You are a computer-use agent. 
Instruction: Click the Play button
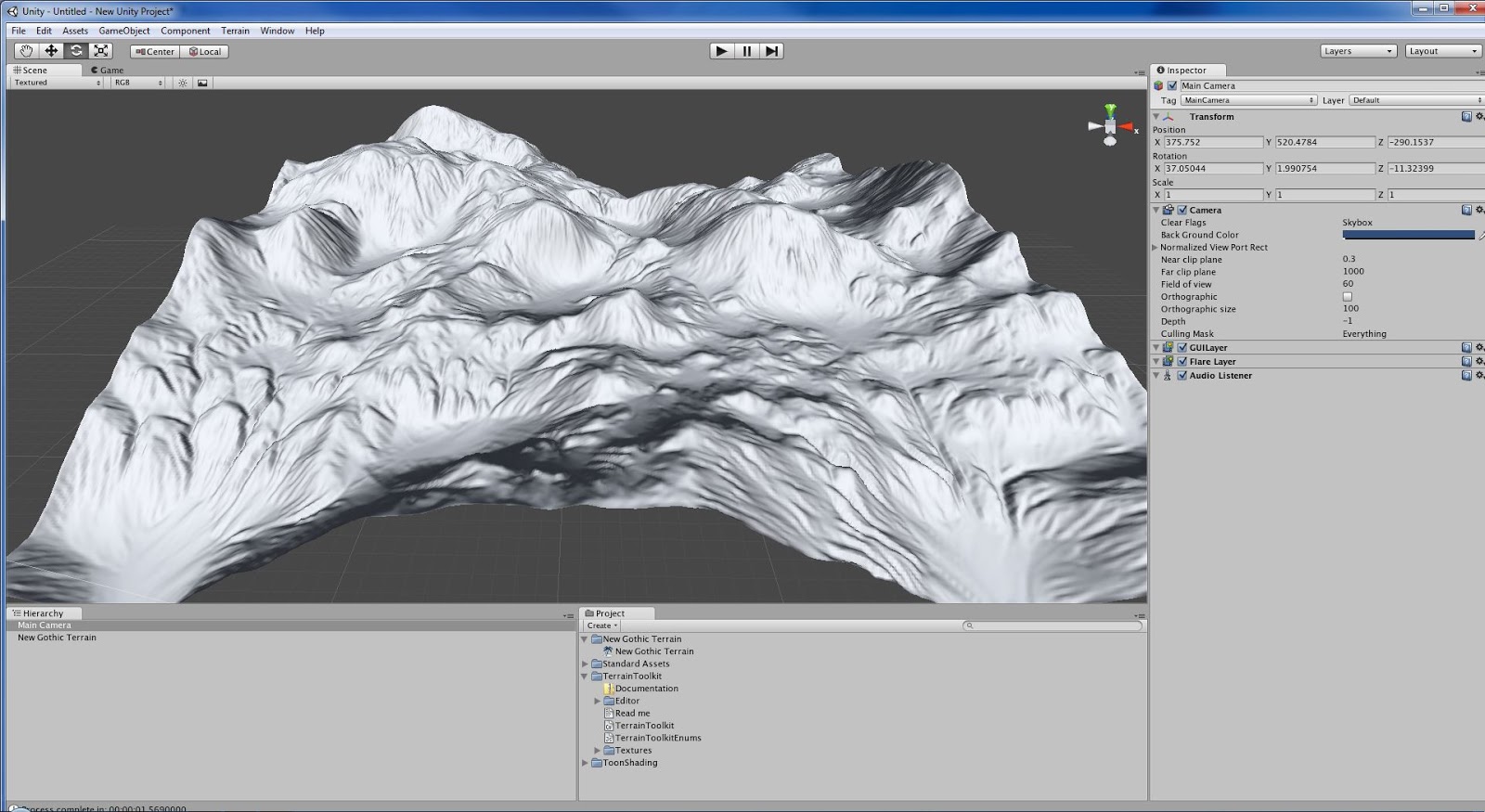click(x=721, y=51)
